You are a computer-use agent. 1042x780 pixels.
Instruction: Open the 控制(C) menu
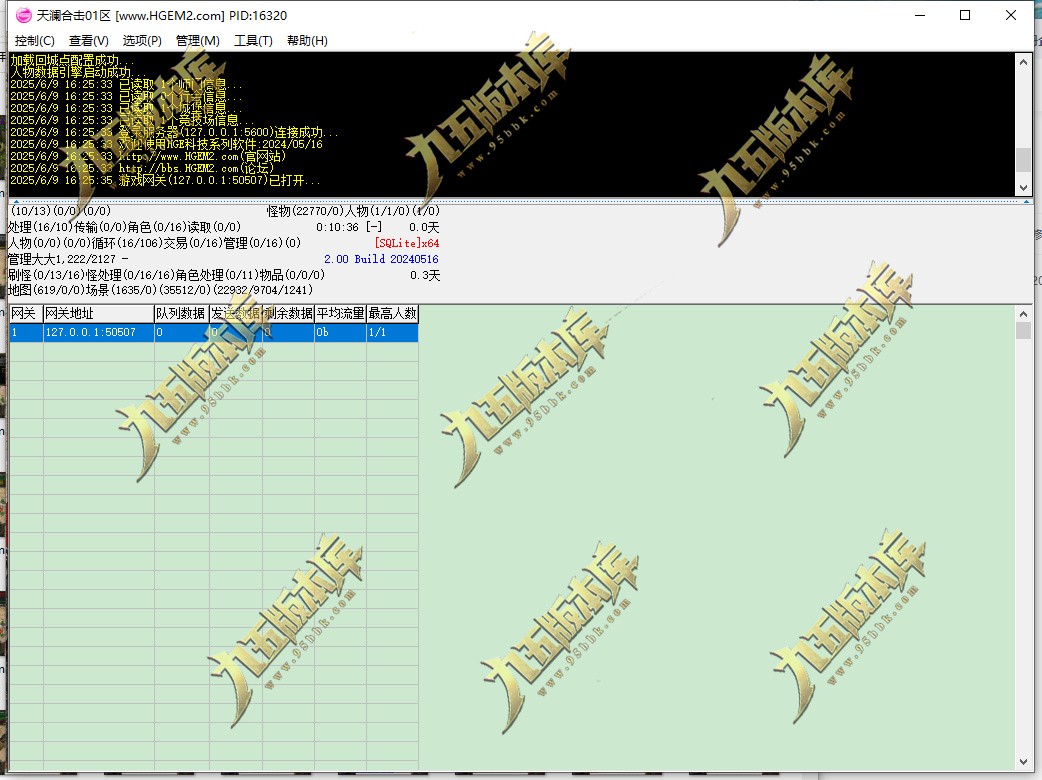click(35, 41)
